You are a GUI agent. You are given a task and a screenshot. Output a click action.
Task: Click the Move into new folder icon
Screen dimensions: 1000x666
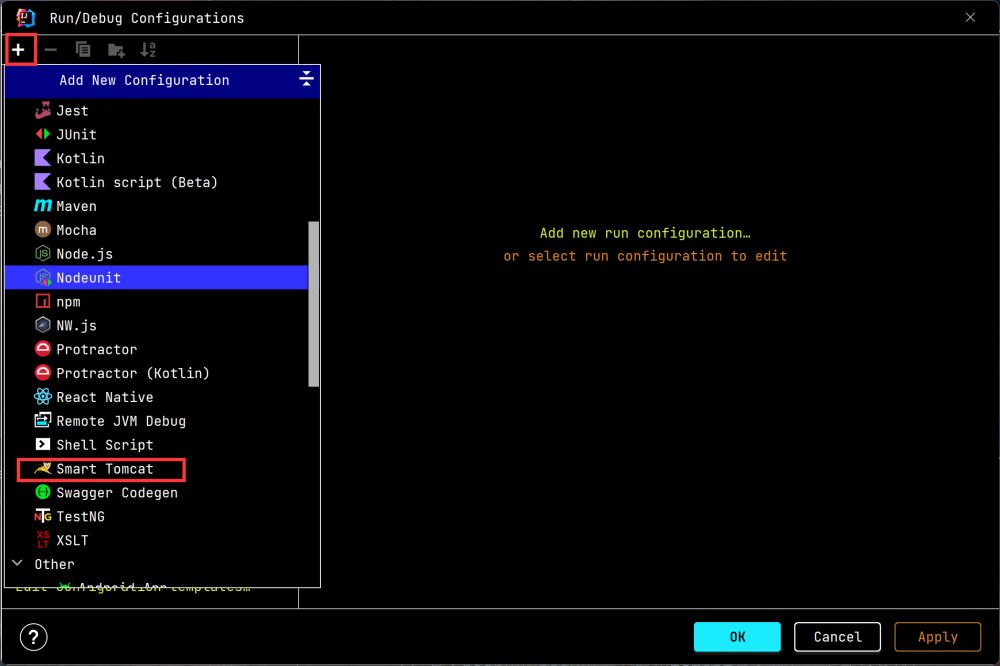coord(116,50)
